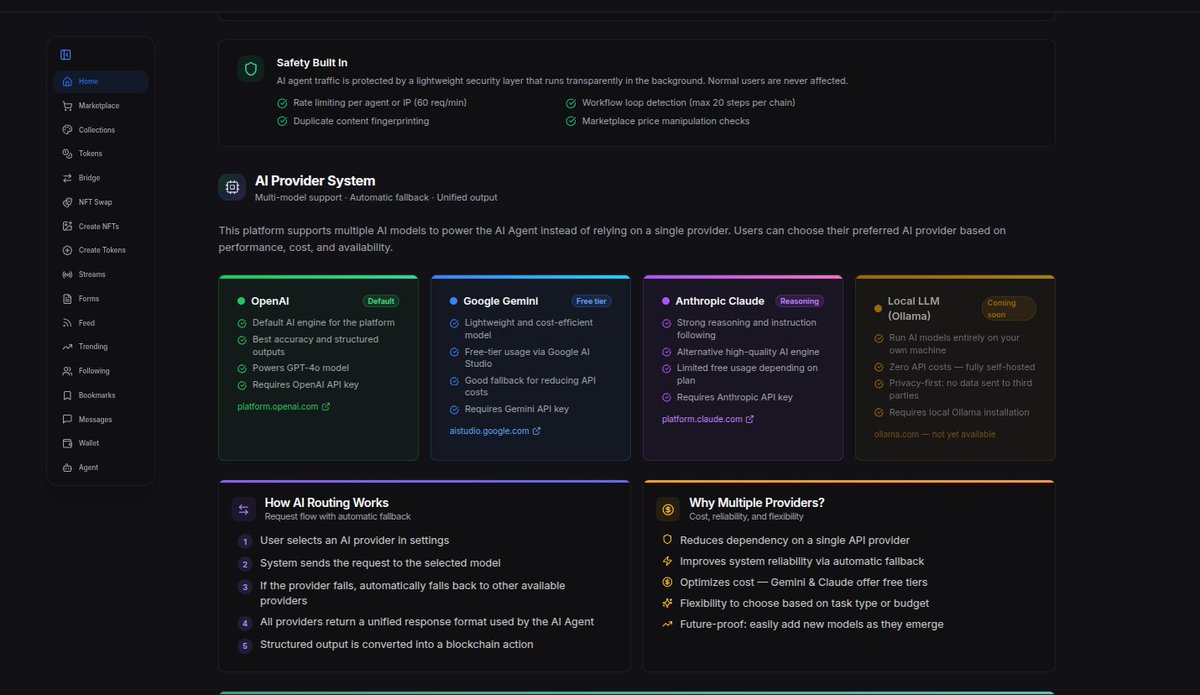
Task: Click step 2 number circle in routing list
Action: click(x=244, y=564)
